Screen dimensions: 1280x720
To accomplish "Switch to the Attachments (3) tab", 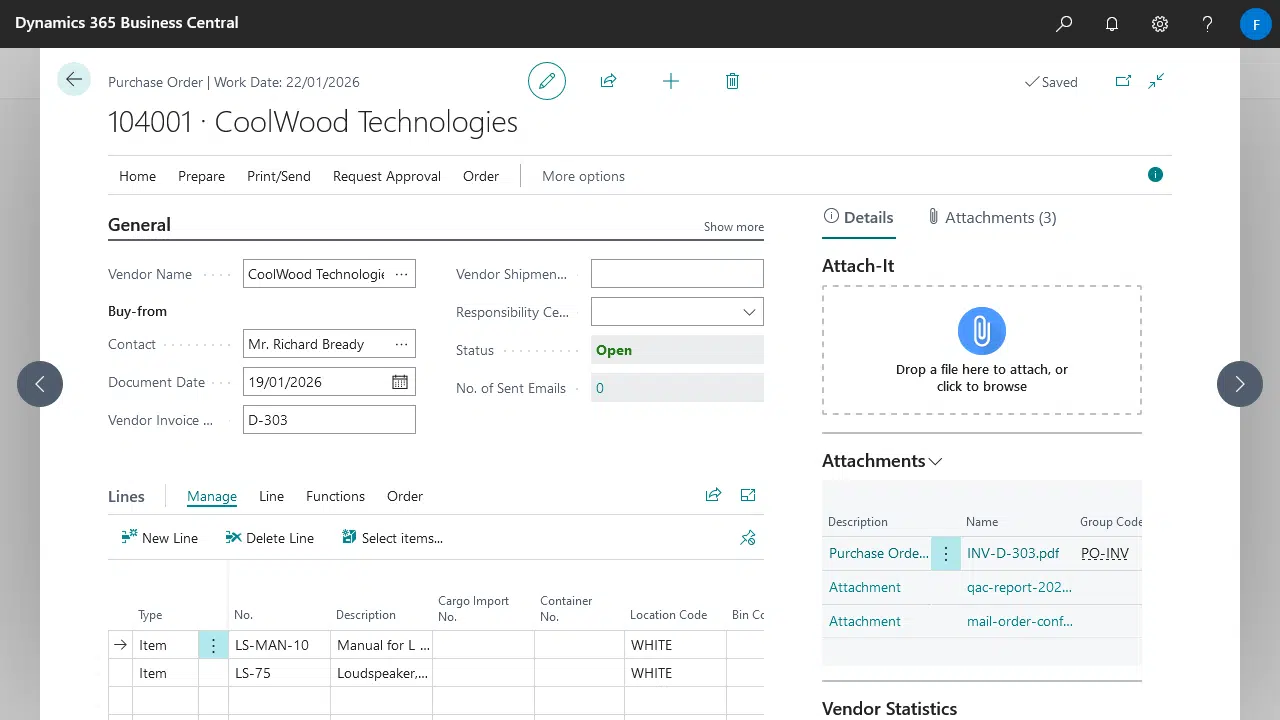I will [991, 217].
